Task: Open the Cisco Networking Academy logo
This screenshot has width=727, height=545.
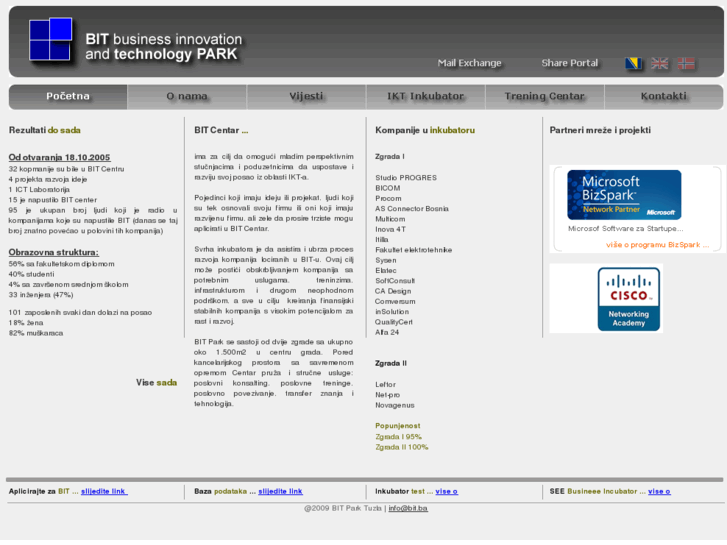Action: (629, 299)
